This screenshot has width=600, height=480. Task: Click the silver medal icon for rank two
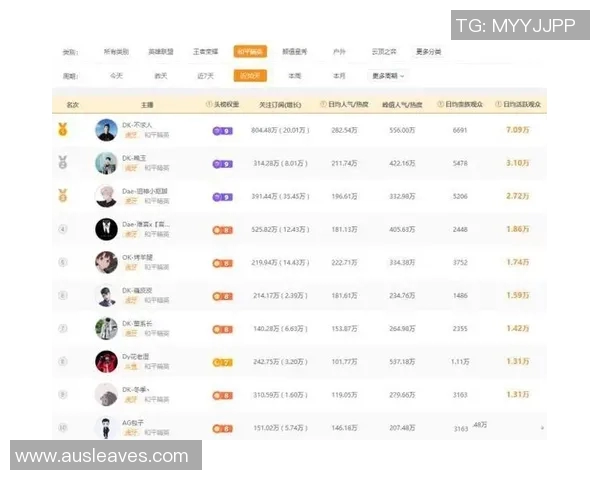click(x=63, y=162)
